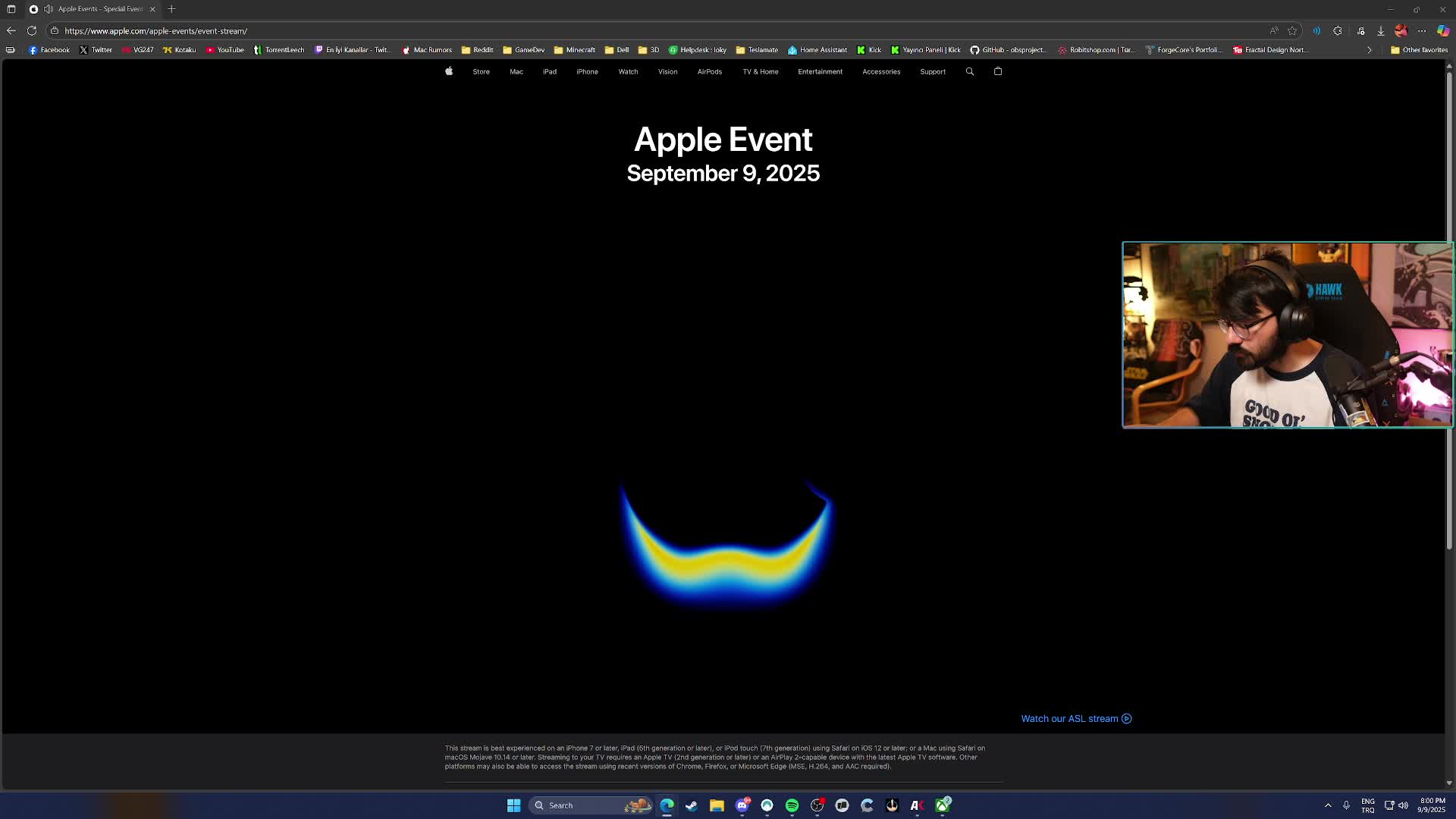
Task: Open Kotaku bookmark
Action: [x=179, y=50]
